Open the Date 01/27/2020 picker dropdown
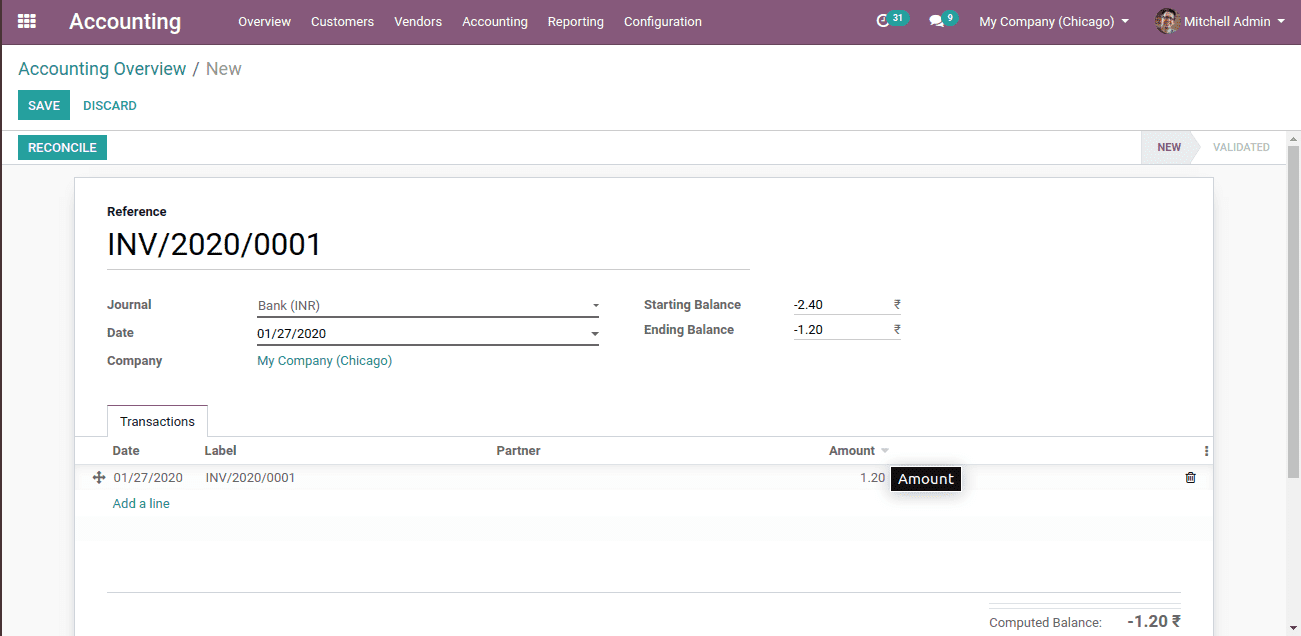 tap(595, 334)
